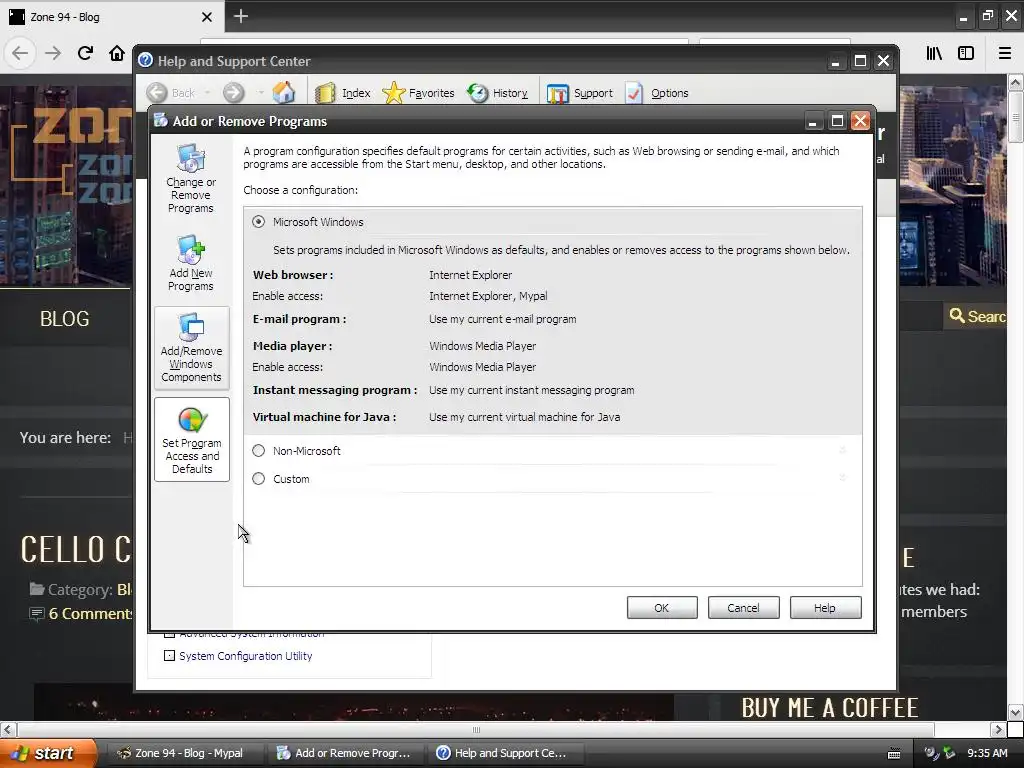1024x768 pixels.
Task: Close the Zone 94 - Blog tab
Action: click(206, 17)
